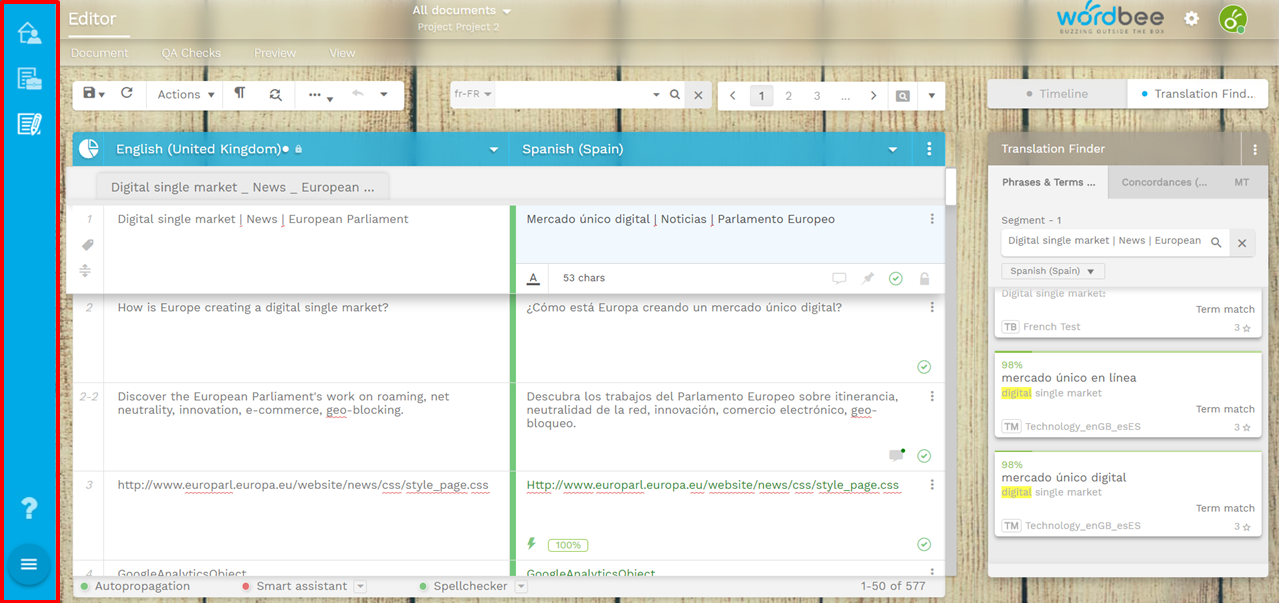Expand the All documents dropdown
The height and width of the screenshot is (603, 1279).
pos(461,11)
